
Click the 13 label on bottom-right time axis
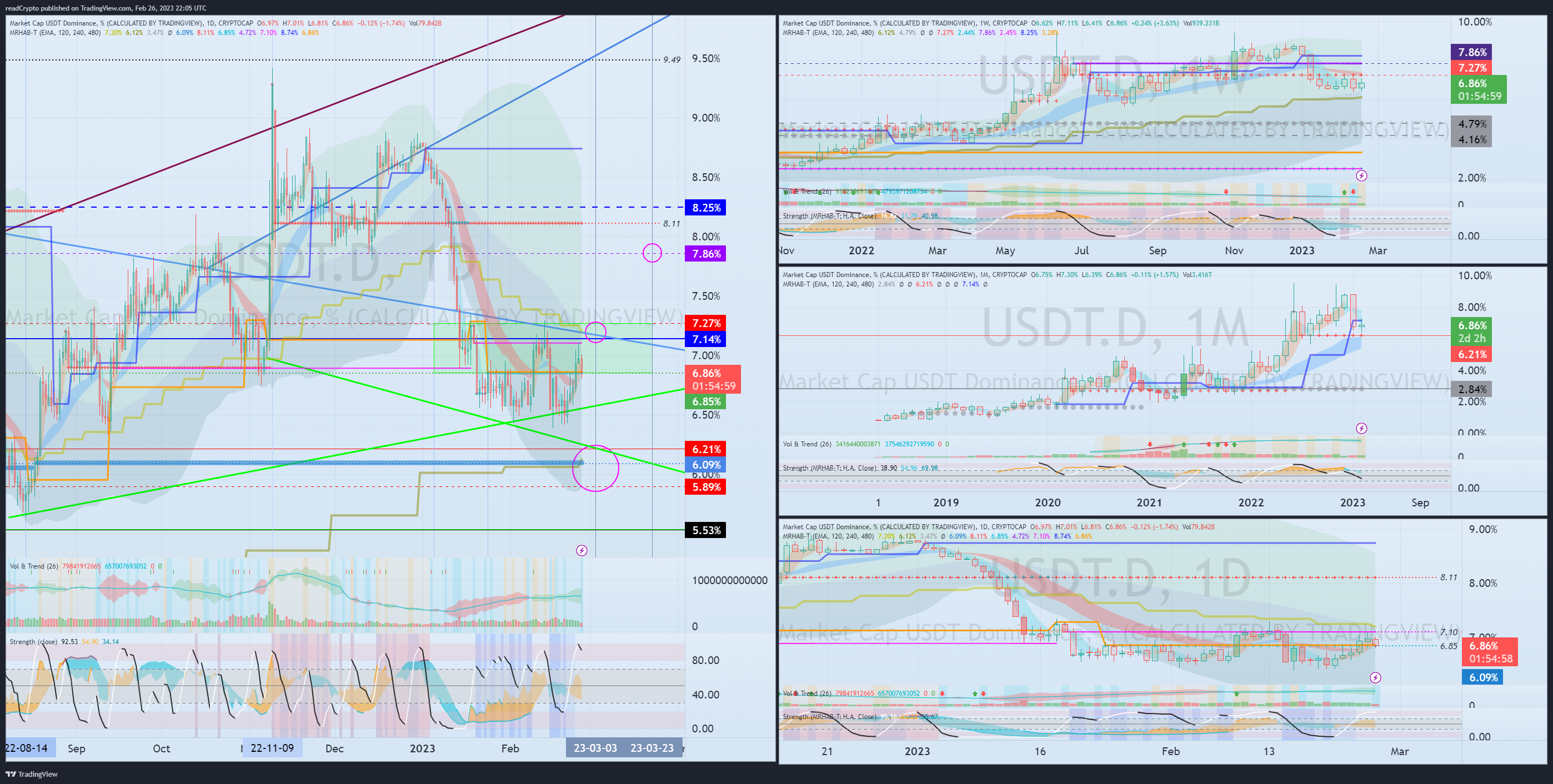(x=1269, y=751)
